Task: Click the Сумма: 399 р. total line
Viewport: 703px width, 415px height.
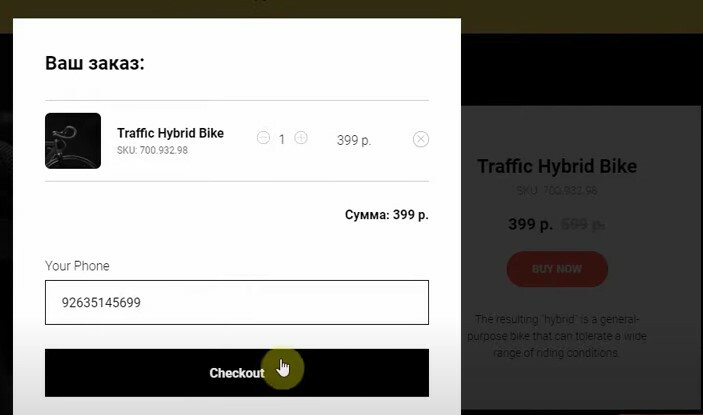Action: pyautogui.click(x=386, y=215)
